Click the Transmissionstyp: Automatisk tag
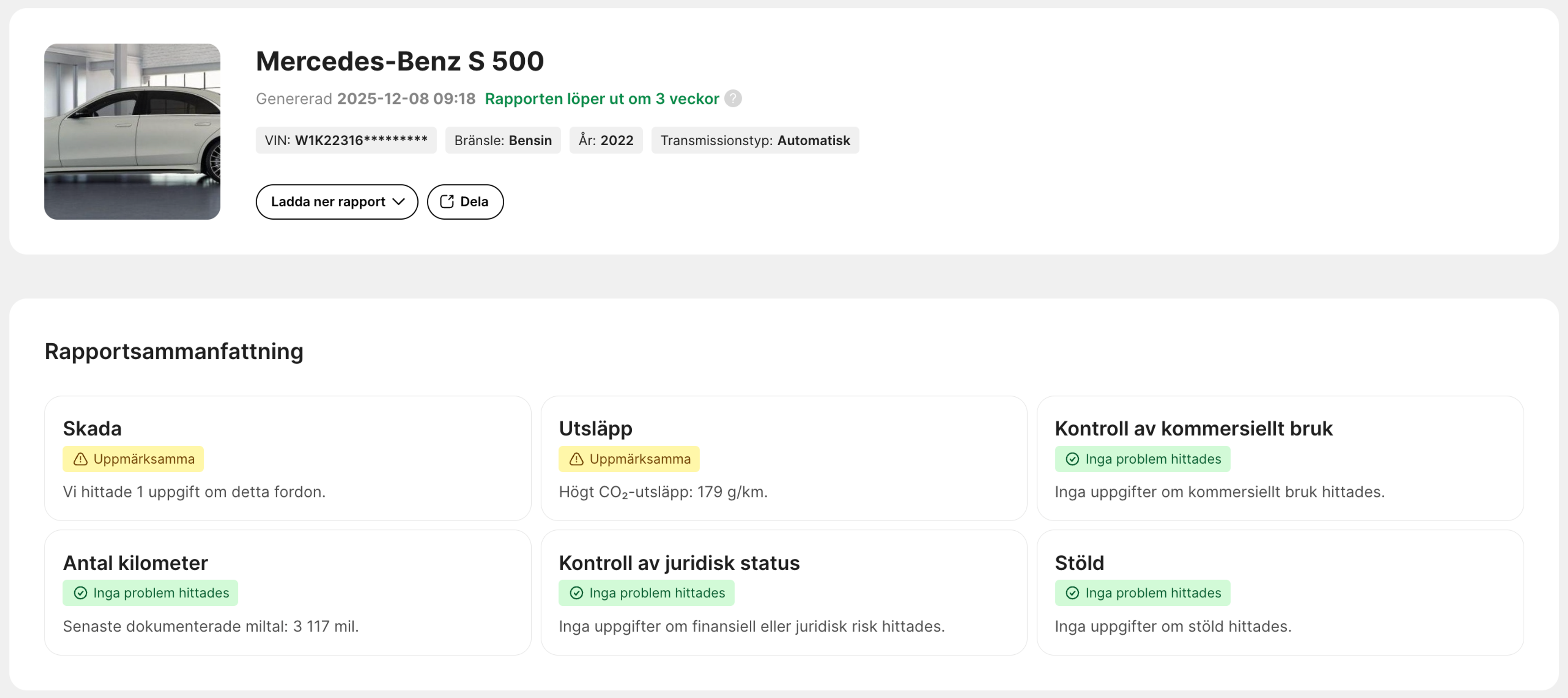 tap(755, 140)
